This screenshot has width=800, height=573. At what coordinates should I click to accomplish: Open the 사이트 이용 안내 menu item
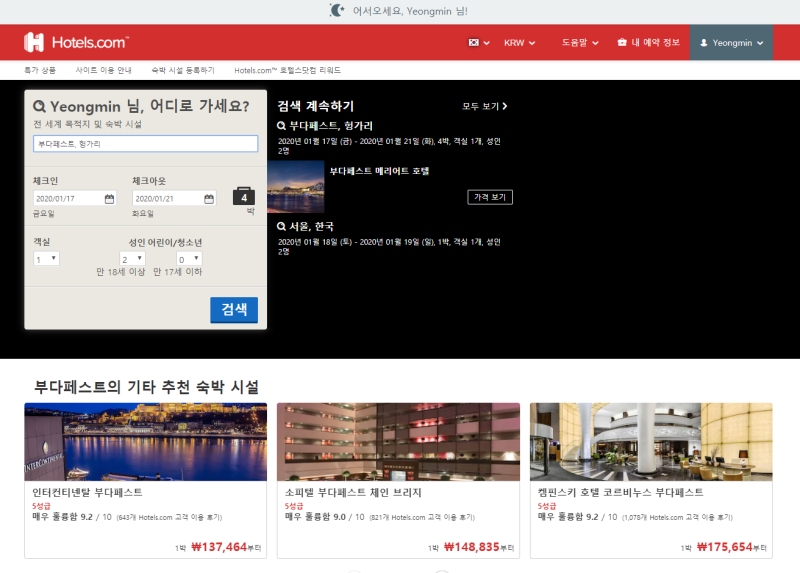click(x=104, y=70)
